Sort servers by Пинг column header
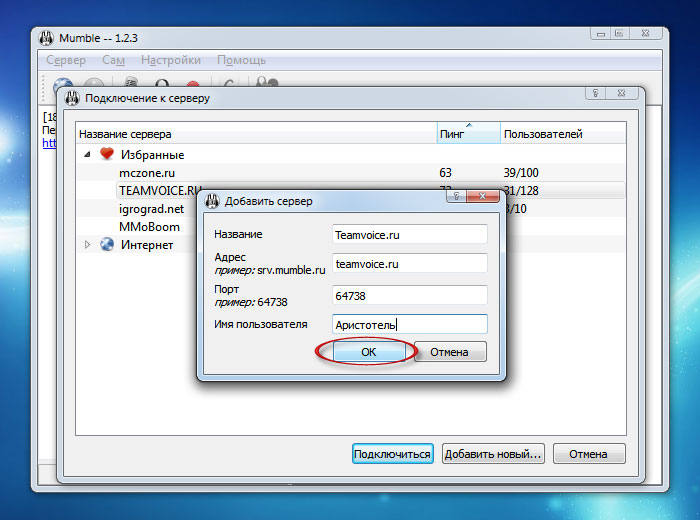Viewport: 700px width, 520px height. pos(468,133)
